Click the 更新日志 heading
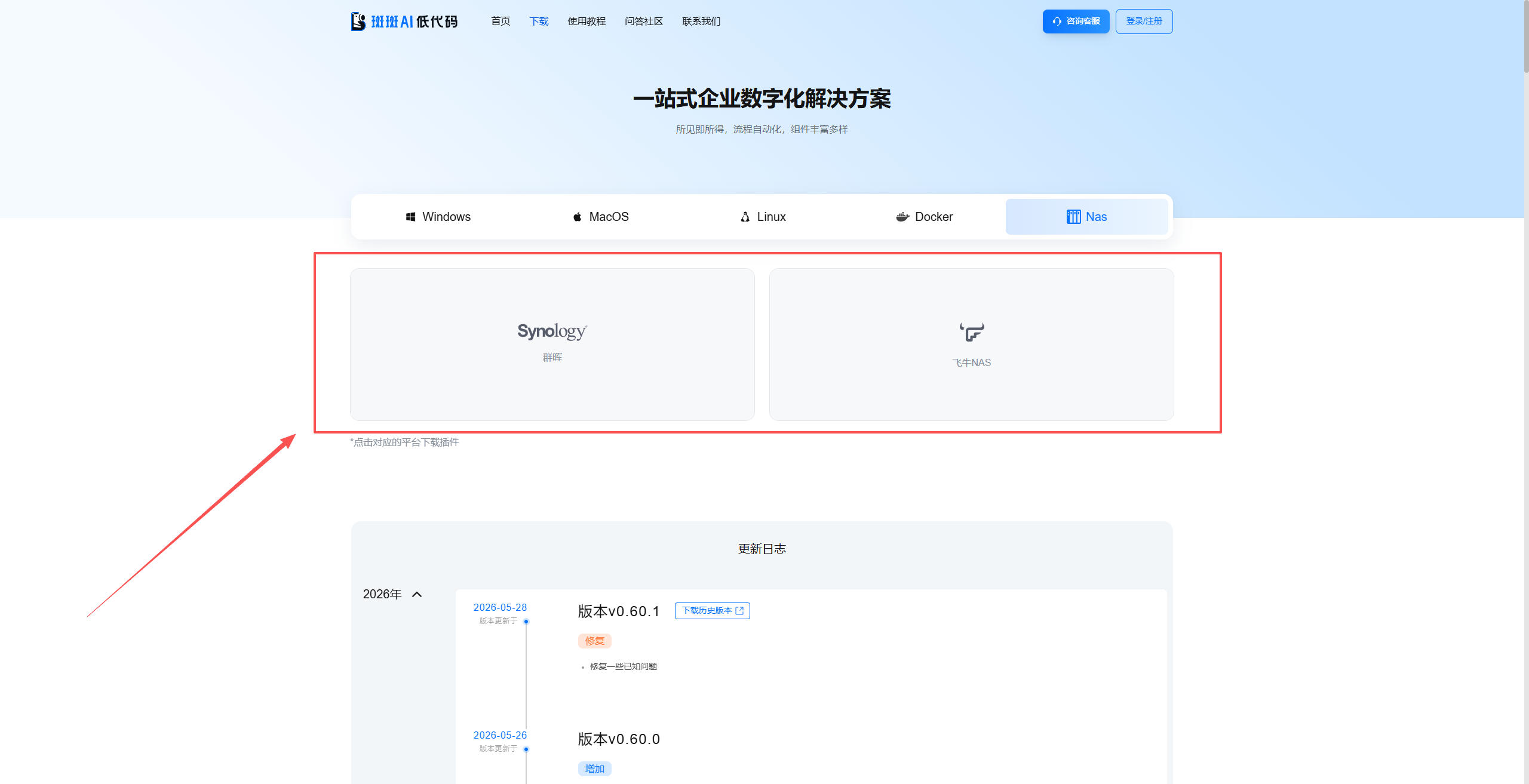Image resolution: width=1529 pixels, height=784 pixels. (x=762, y=549)
